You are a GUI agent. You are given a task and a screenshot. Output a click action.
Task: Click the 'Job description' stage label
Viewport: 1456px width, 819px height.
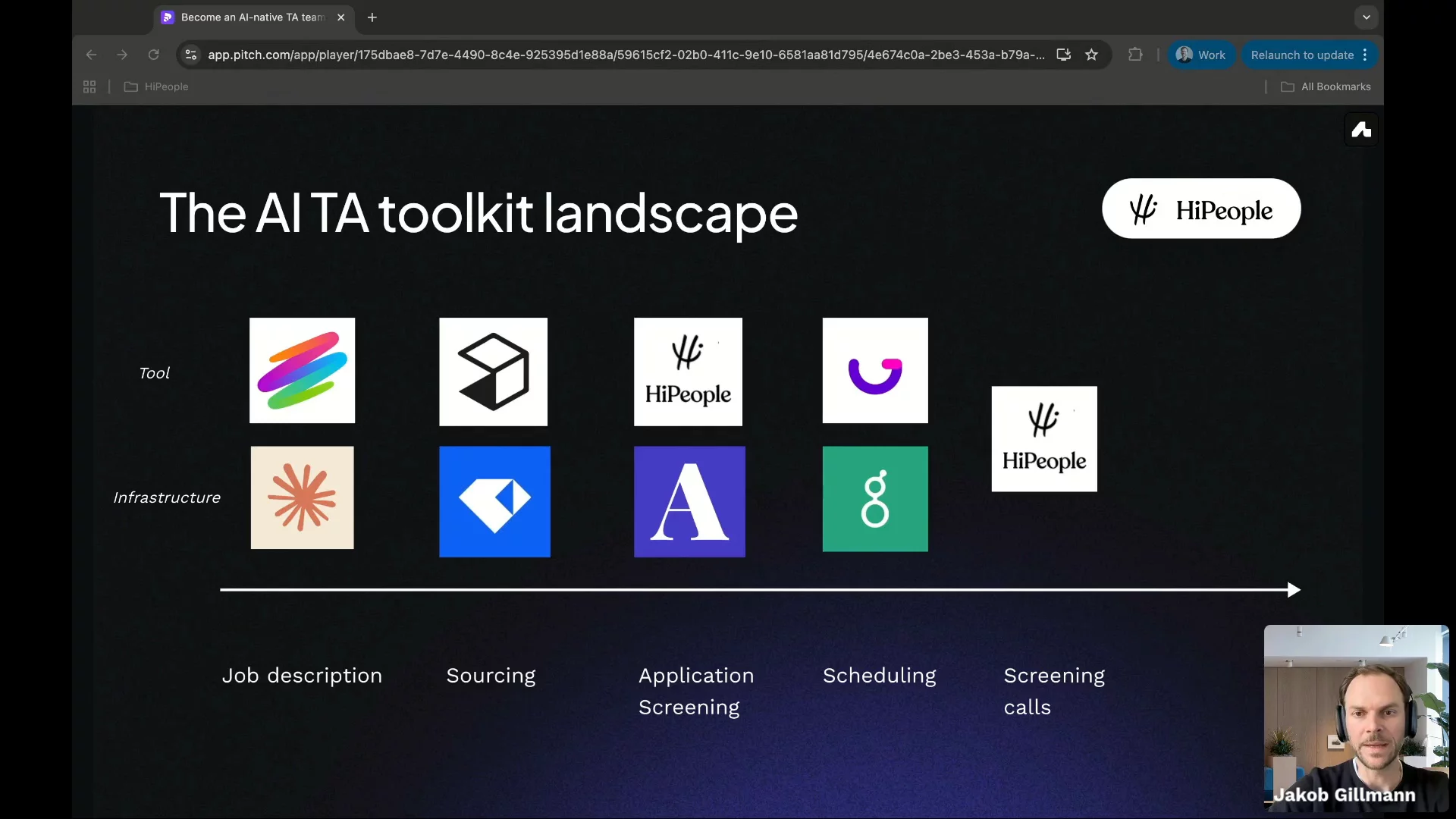302,675
